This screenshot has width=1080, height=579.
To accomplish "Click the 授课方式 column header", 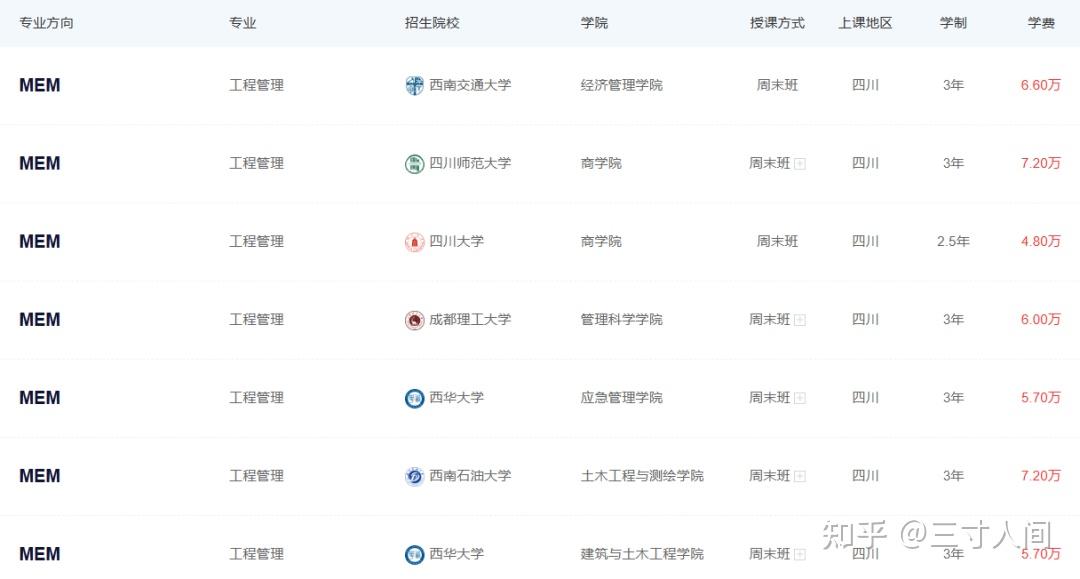I will coord(777,23).
